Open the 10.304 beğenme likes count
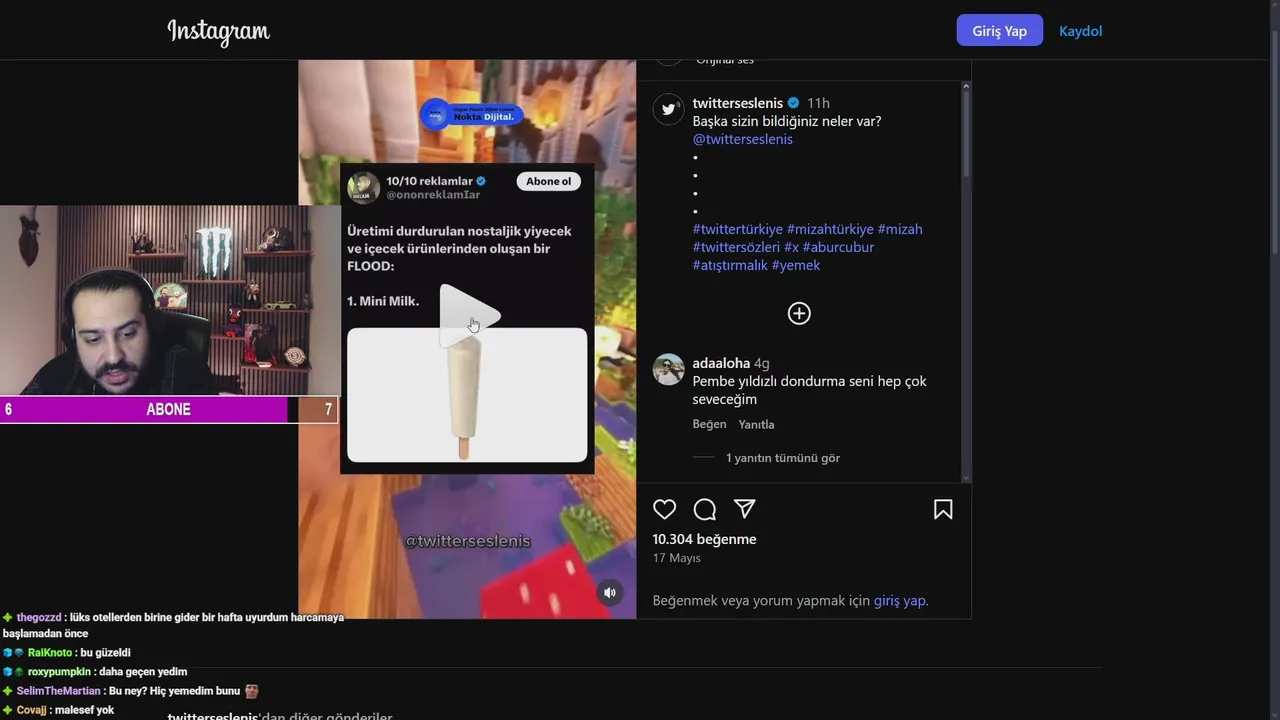Screen dimensions: 1280x720 click(x=704, y=539)
